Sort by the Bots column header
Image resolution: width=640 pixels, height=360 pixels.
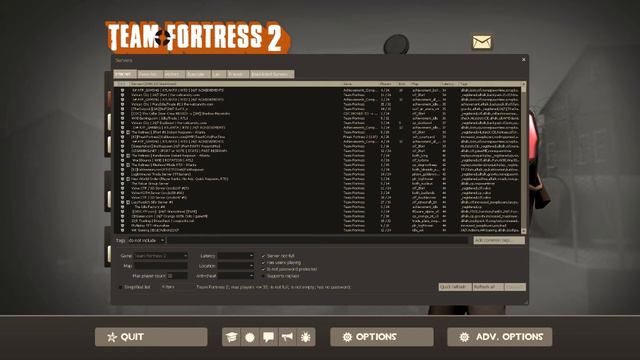[403, 84]
